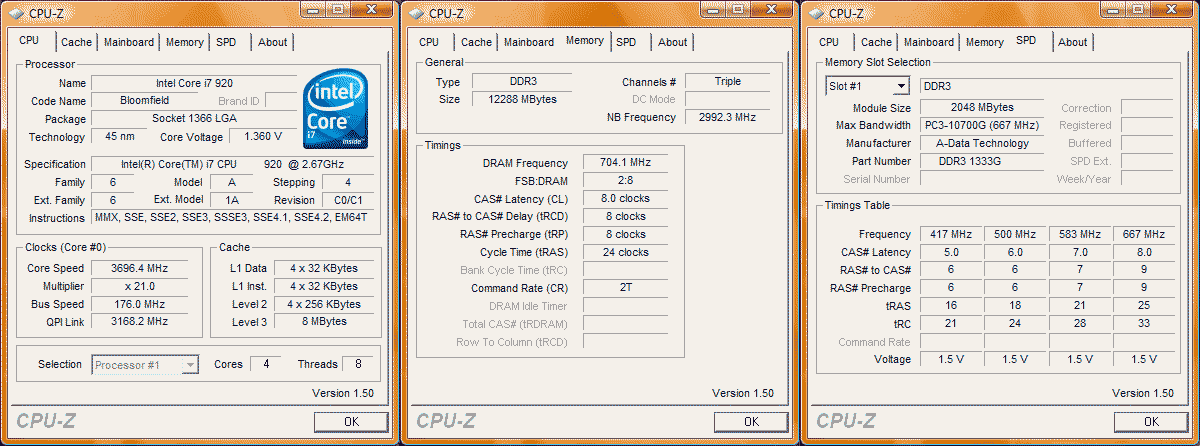Click the Threads value 8
Image resolution: width=1200 pixels, height=446 pixels.
click(x=357, y=364)
